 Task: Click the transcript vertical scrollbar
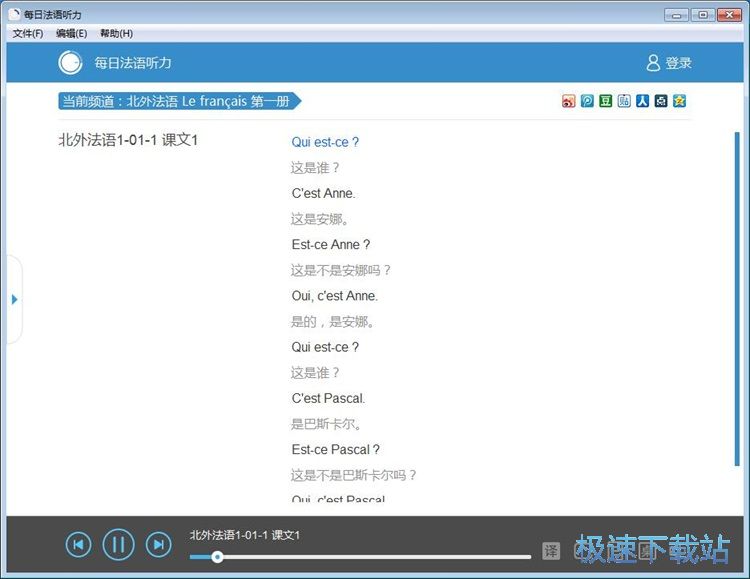pos(737,299)
